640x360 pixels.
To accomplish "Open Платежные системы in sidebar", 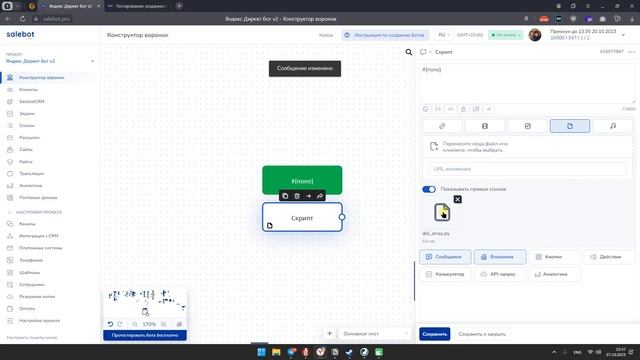I will pos(40,248).
